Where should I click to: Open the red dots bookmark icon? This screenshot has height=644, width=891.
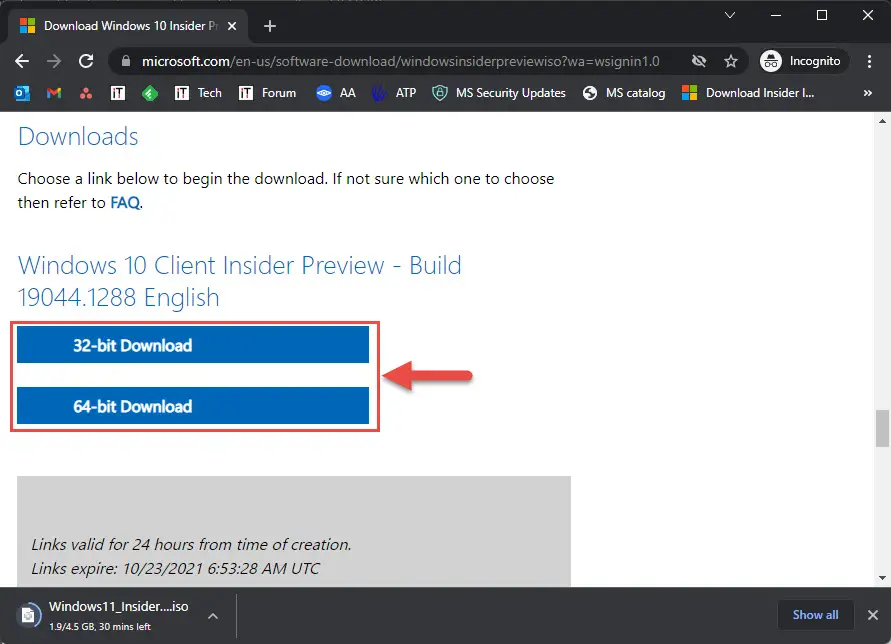click(x=86, y=93)
